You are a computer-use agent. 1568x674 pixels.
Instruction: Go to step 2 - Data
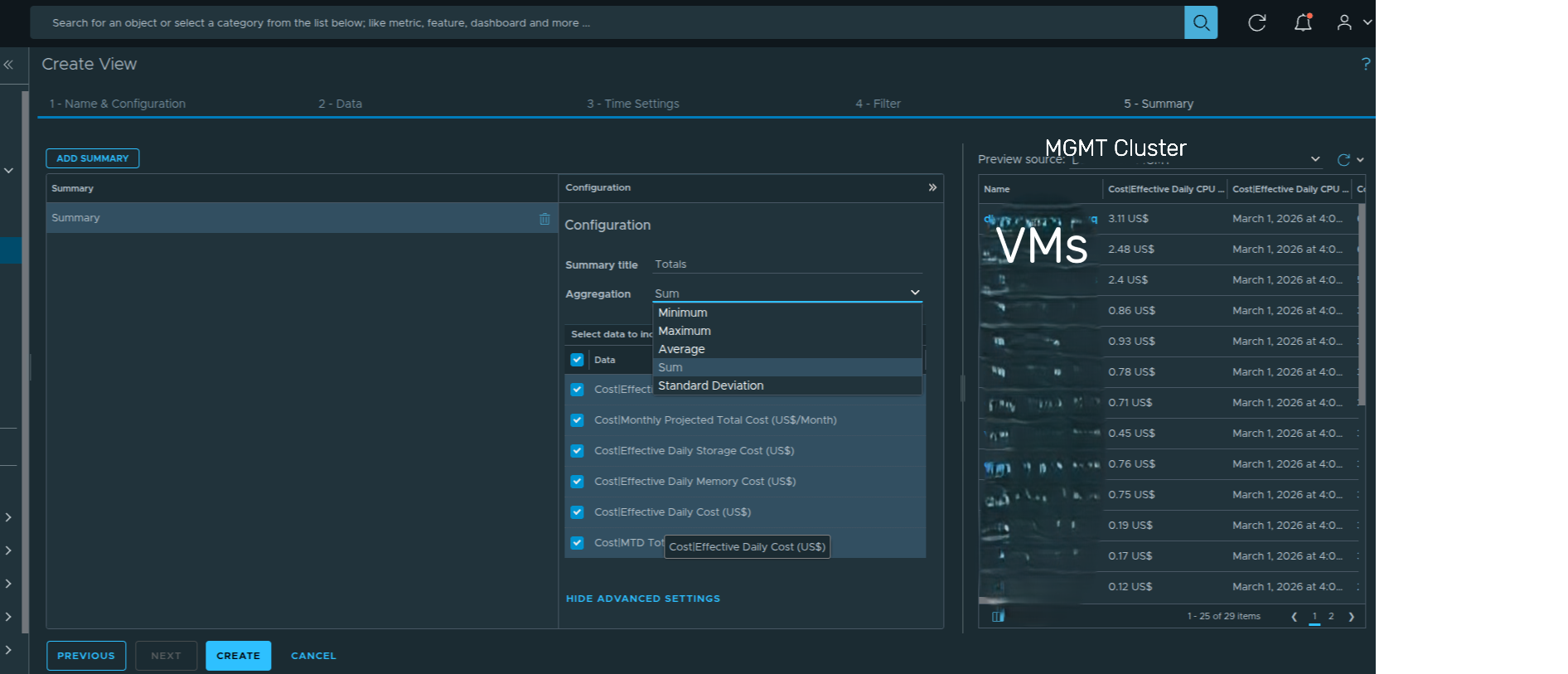340,104
